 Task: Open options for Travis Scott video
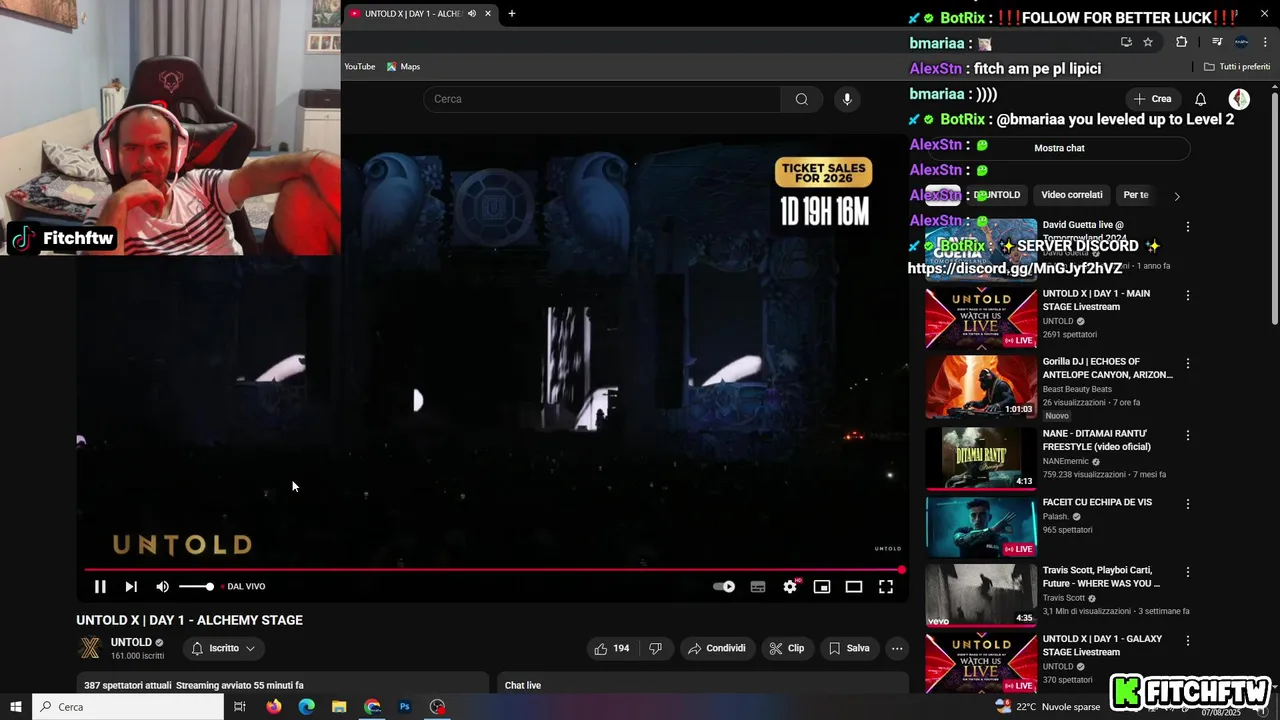pos(1188,573)
